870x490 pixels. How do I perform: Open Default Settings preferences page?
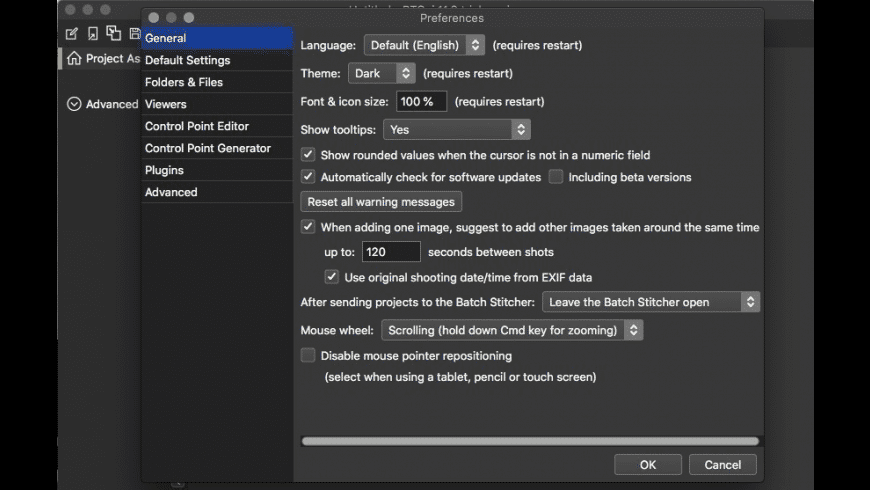217,60
